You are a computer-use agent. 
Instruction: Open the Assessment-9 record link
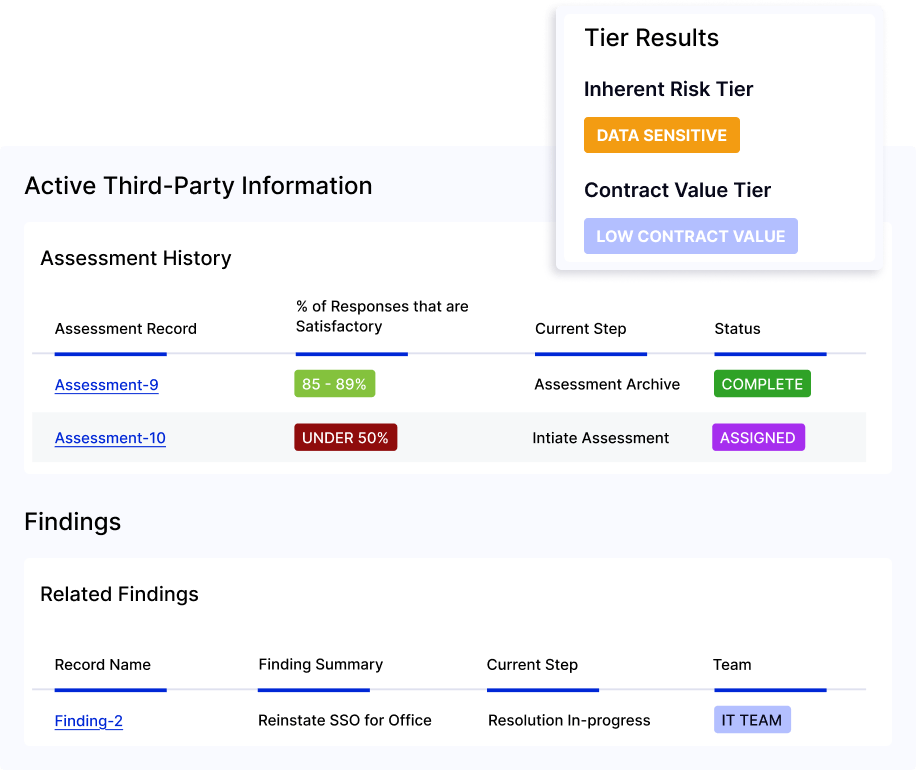[106, 384]
